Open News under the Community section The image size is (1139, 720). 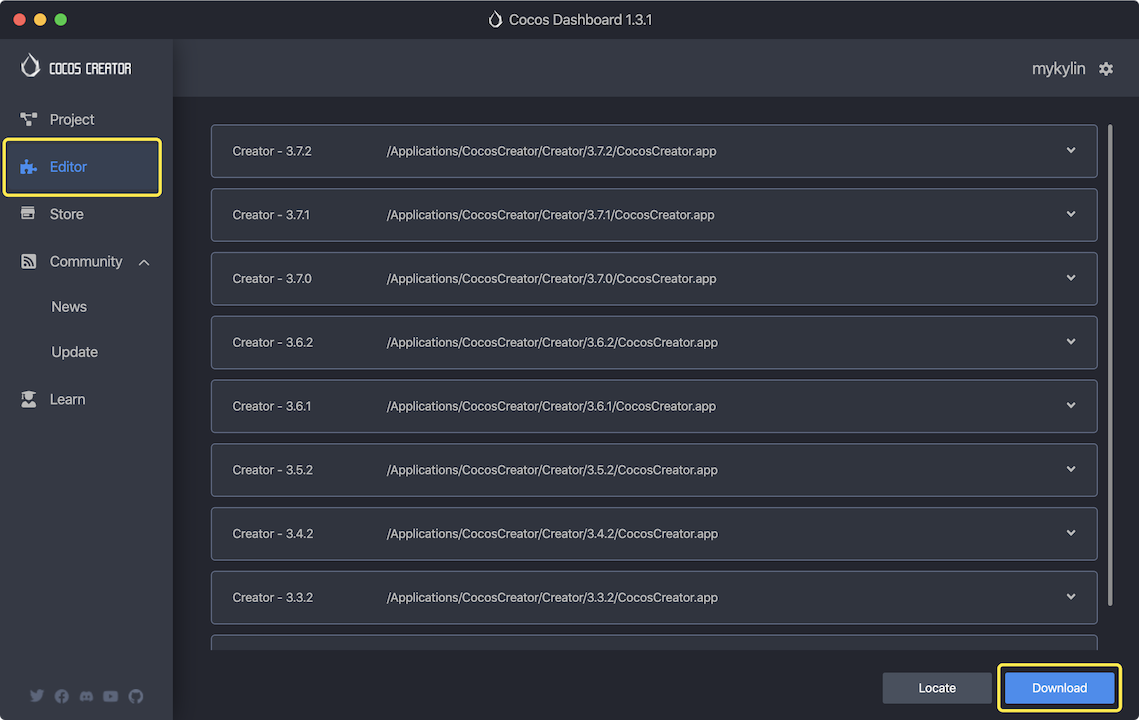[69, 306]
